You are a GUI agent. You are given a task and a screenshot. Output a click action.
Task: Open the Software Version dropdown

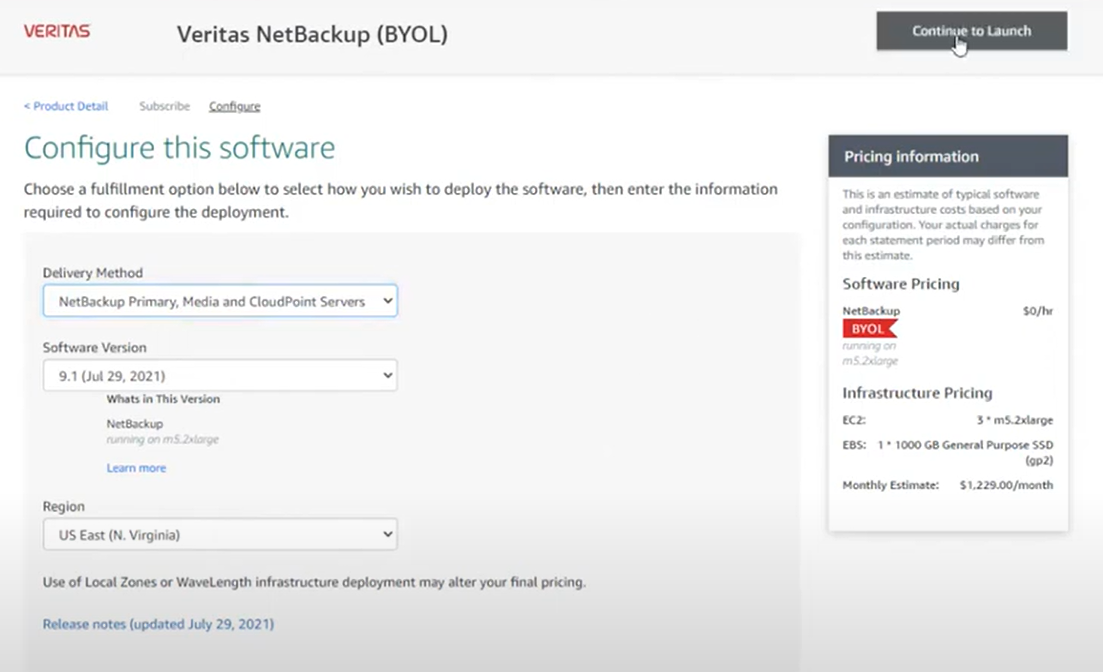(220, 376)
